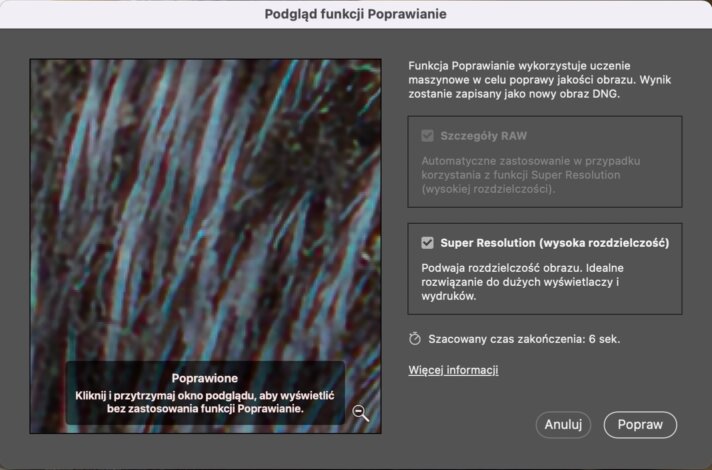Click the Szczegóły RAW label text

484,136
